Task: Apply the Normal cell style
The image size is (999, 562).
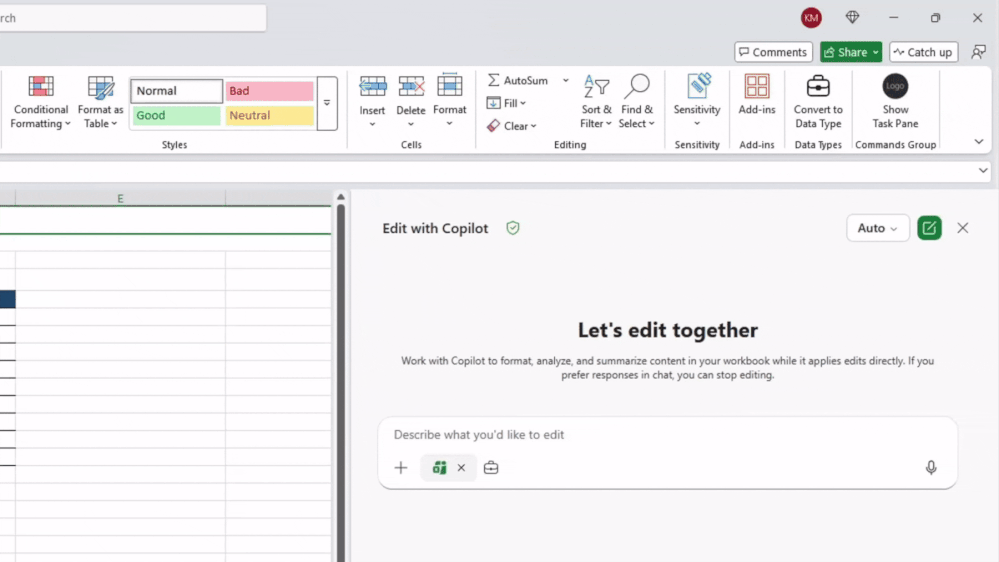Action: 176,90
